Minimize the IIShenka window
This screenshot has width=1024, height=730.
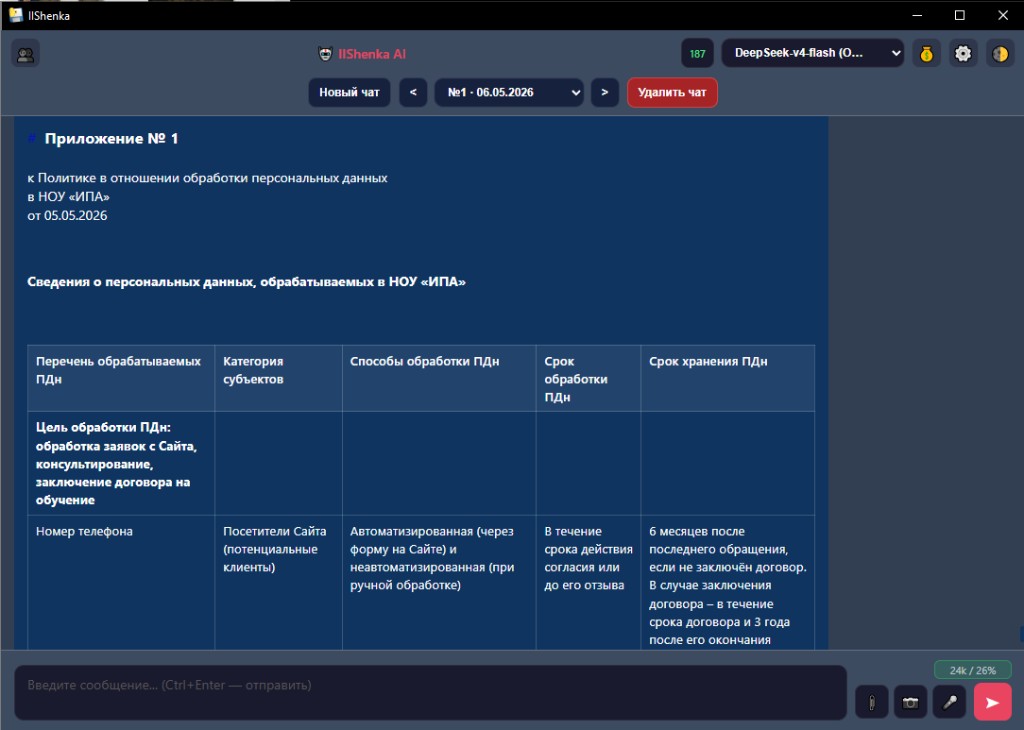(x=917, y=15)
